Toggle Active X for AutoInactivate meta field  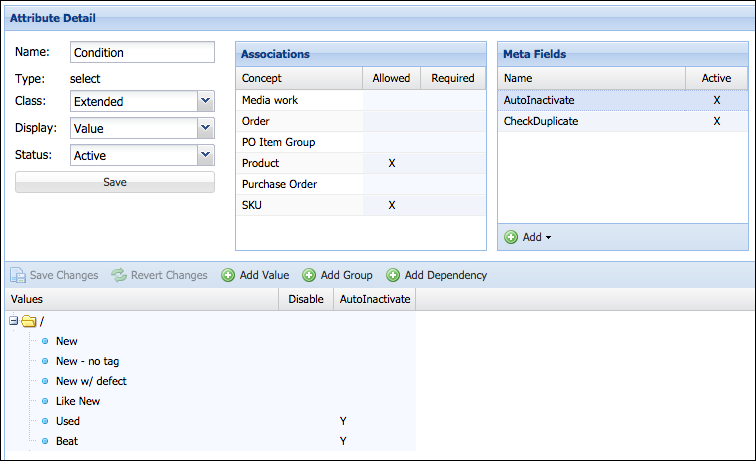[716, 100]
